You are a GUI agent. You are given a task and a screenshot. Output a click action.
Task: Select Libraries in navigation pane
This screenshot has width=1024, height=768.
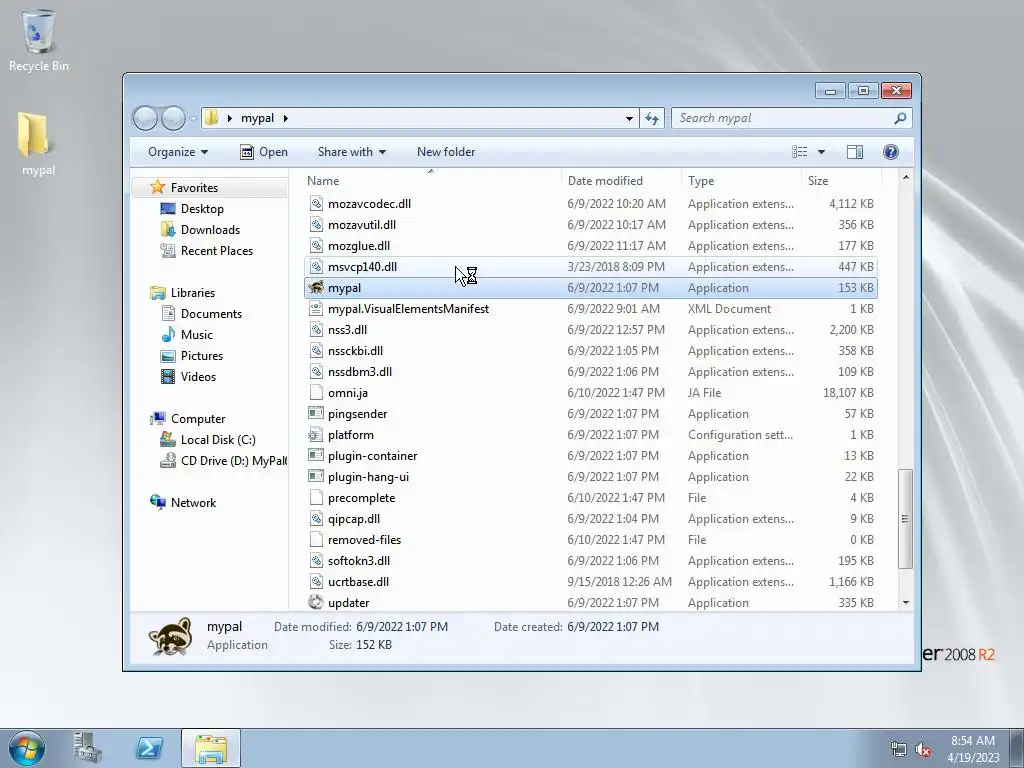(x=193, y=293)
